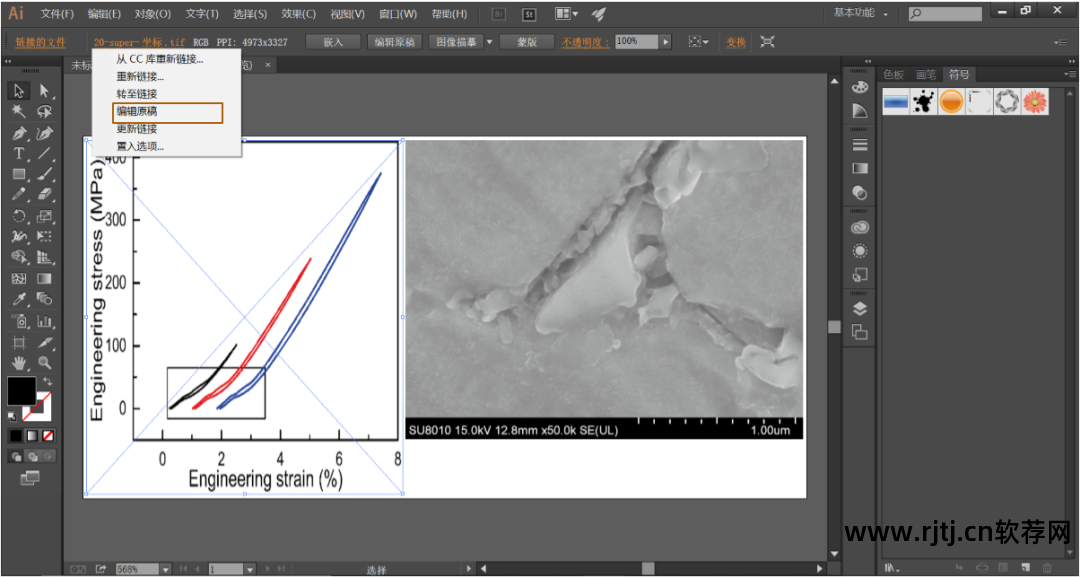This screenshot has width=1080, height=578.
Task: Open the Layers panel icon
Action: coord(859,309)
